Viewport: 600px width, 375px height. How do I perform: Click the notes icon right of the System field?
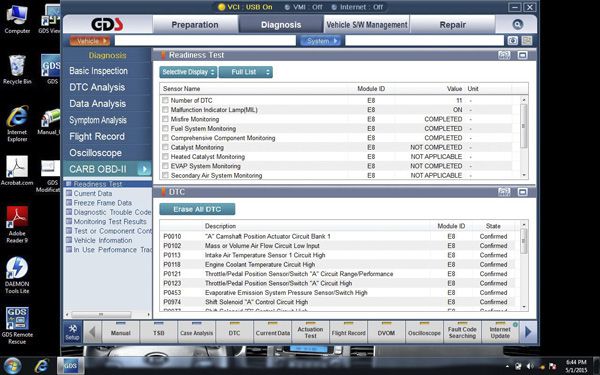click(527, 41)
